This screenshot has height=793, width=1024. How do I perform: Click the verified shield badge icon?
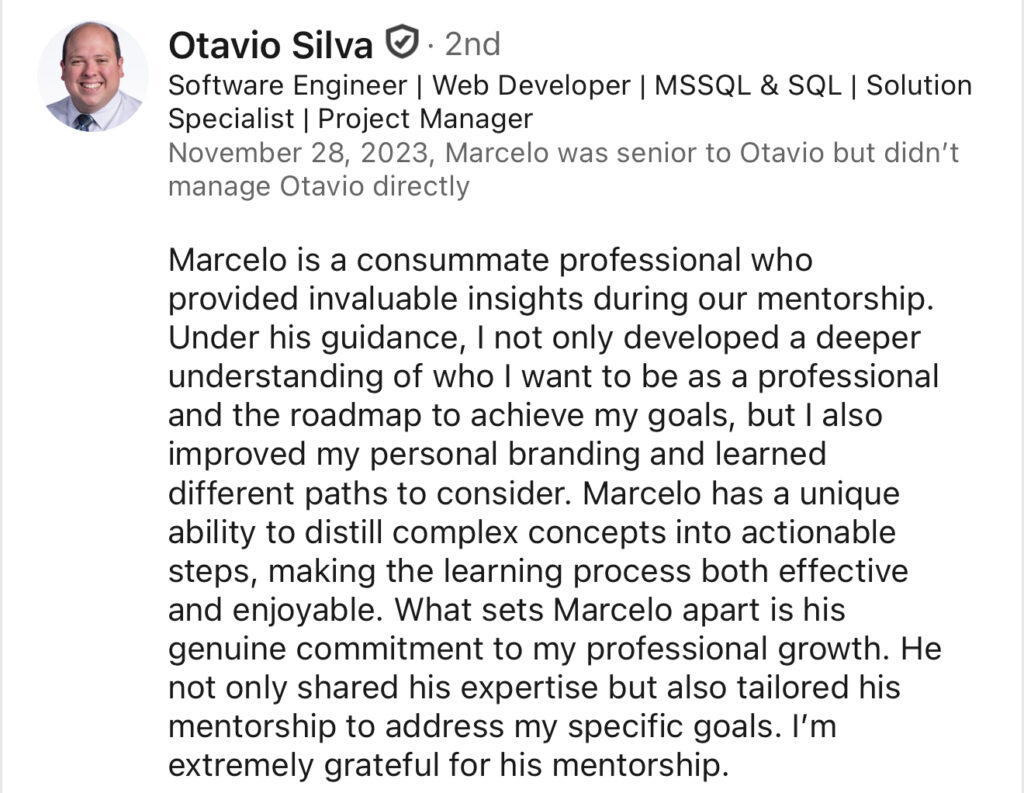(401, 43)
